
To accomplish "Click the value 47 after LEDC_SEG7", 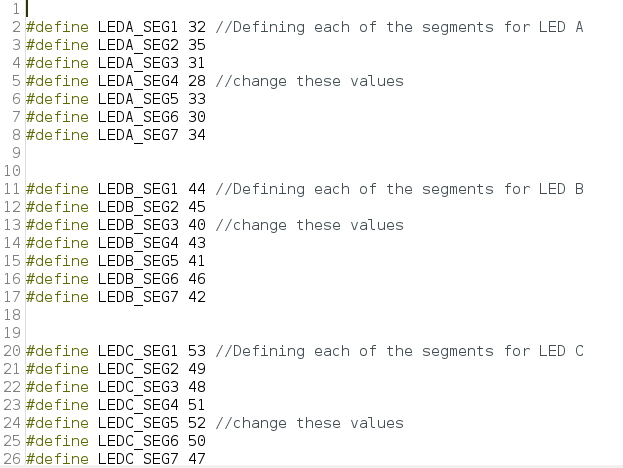I will [x=196, y=459].
